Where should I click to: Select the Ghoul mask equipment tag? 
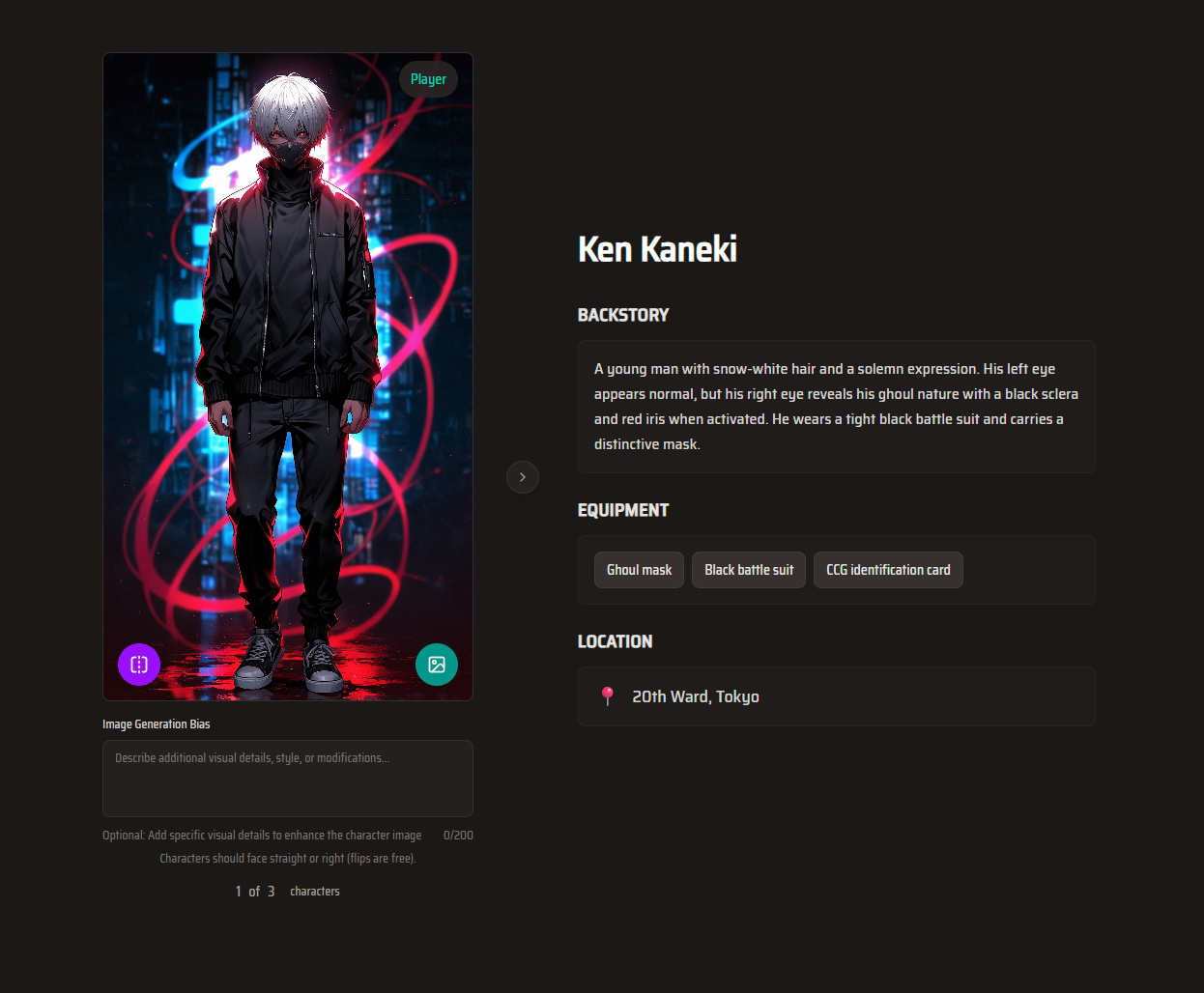point(639,570)
